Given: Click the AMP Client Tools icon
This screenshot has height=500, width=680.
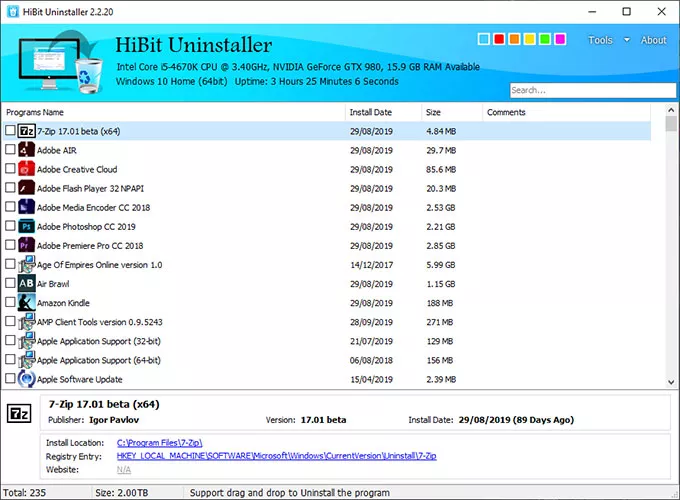Looking at the screenshot, I should pos(26,322).
